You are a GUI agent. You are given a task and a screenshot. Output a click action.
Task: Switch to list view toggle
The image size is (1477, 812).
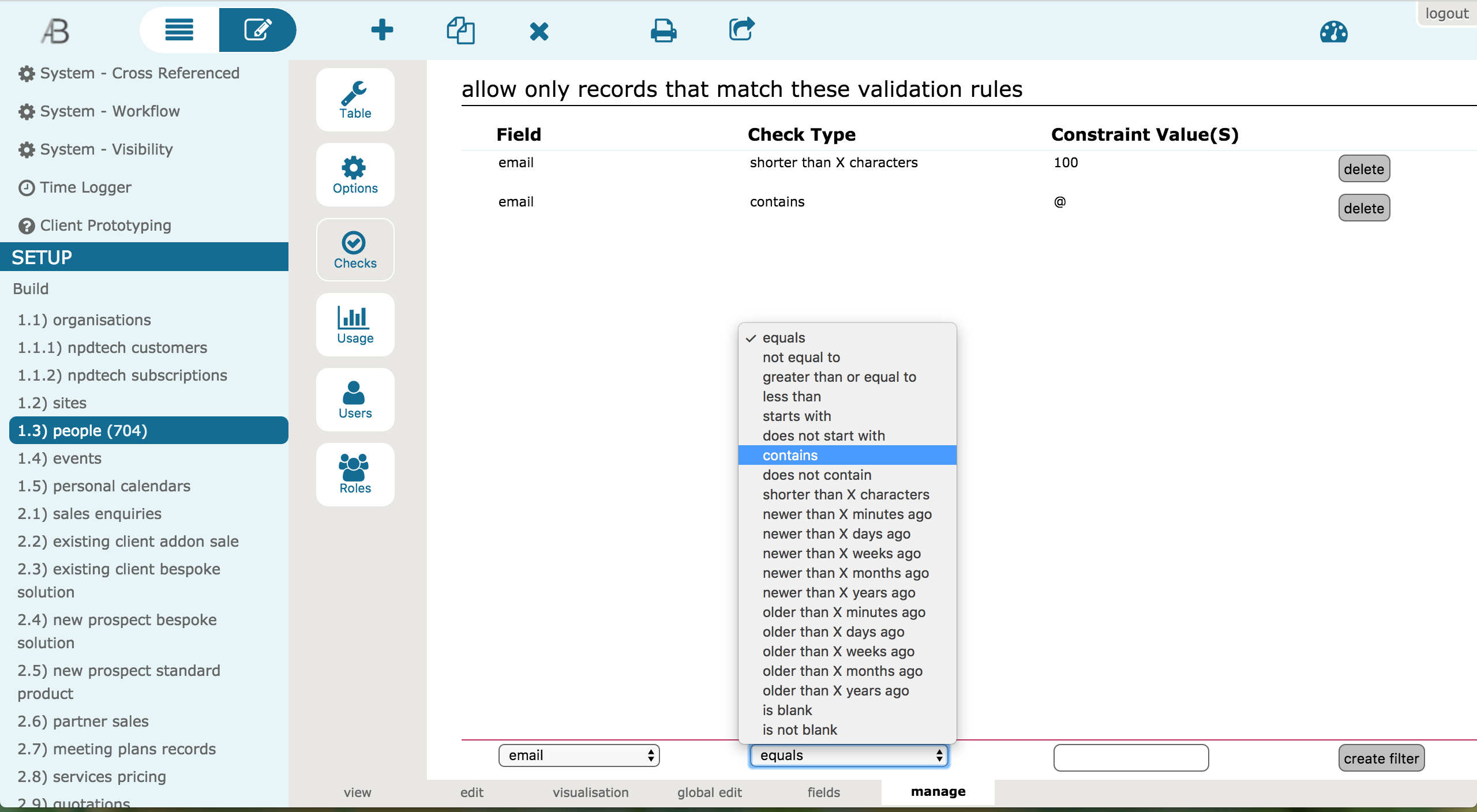click(x=179, y=30)
